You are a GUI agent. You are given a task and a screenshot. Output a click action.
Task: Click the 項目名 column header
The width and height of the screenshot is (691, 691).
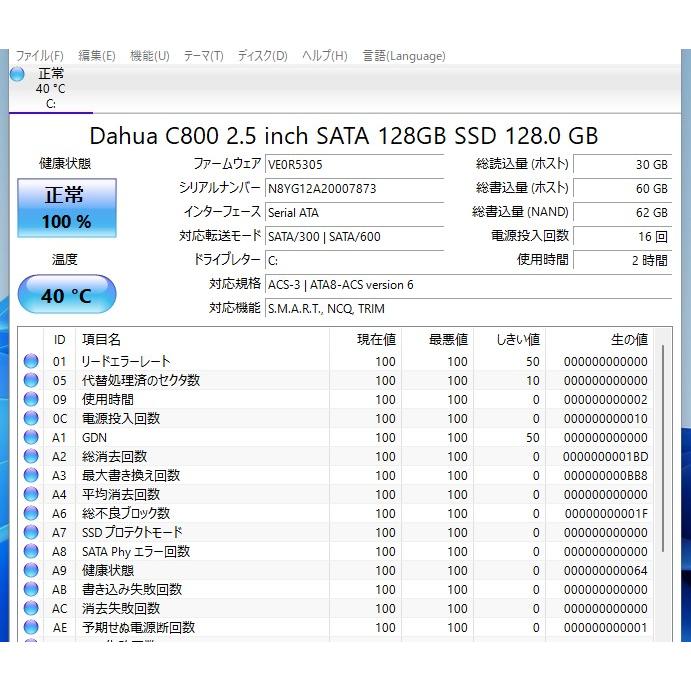[x=202, y=340]
